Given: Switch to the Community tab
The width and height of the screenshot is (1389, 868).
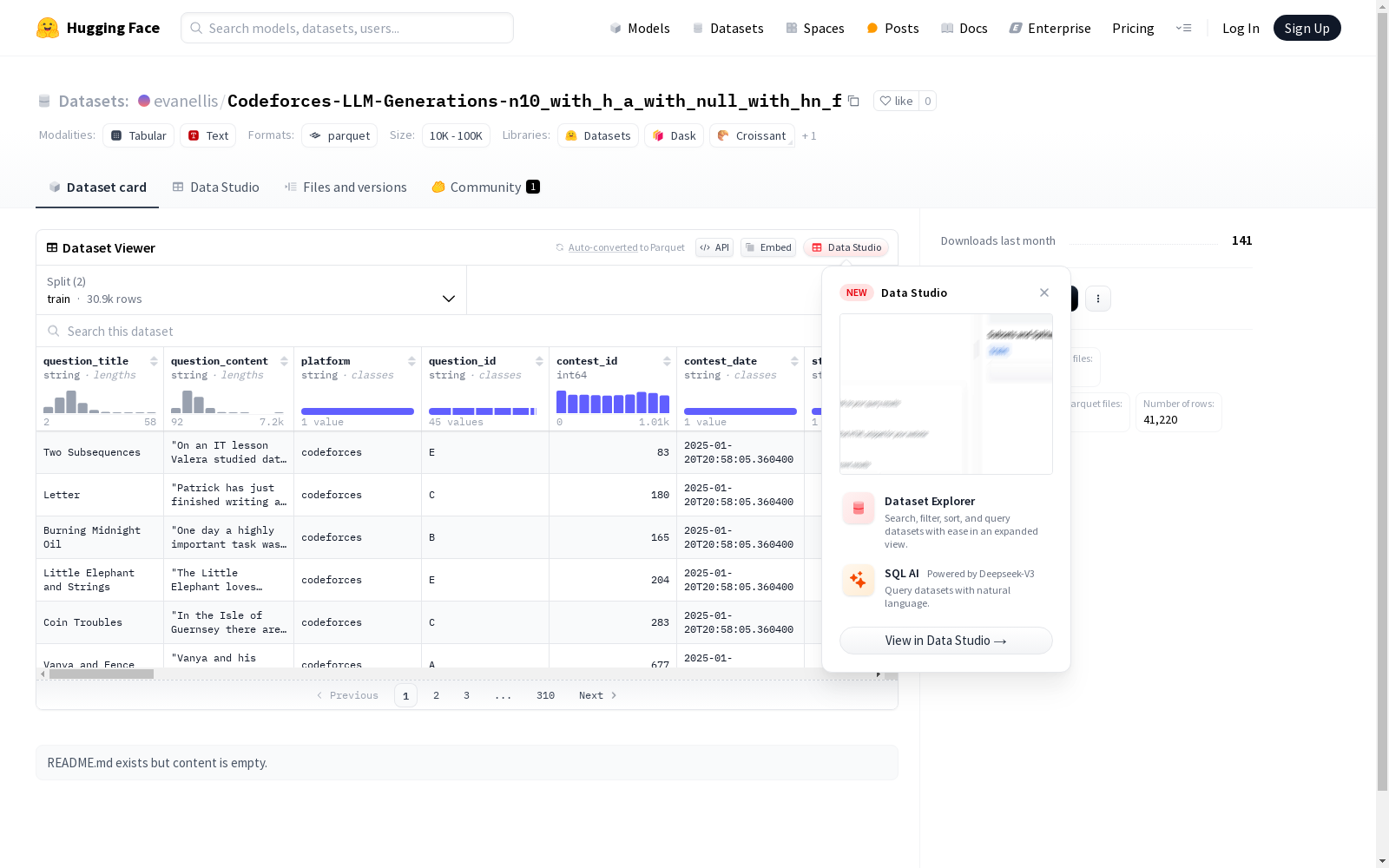Looking at the screenshot, I should (485, 187).
